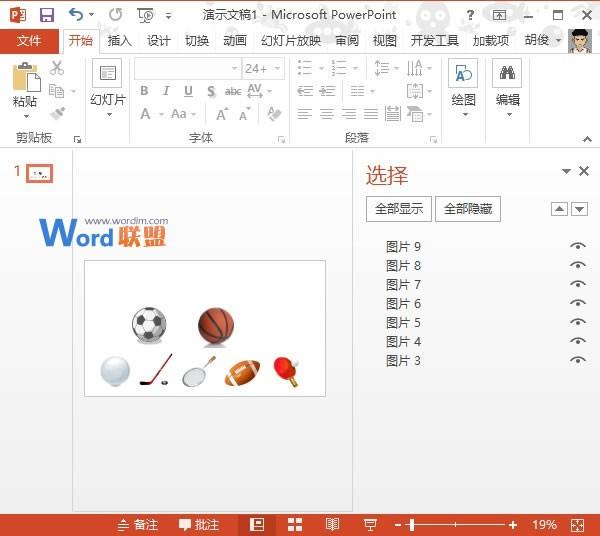Toggle 备注 notes pane
600x536 pixels.
138,525
